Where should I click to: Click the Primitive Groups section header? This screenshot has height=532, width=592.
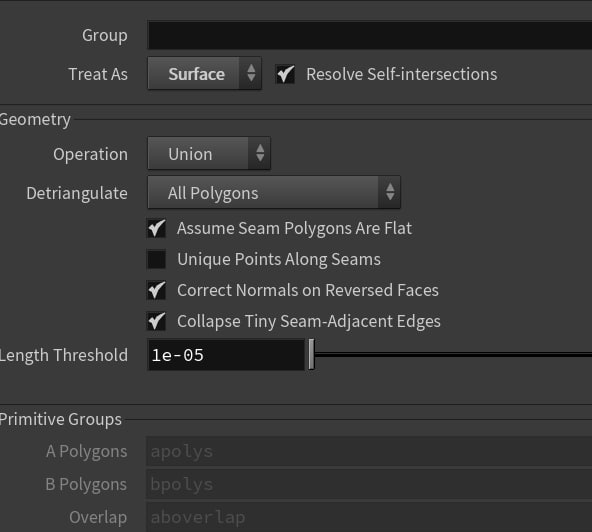(x=60, y=419)
